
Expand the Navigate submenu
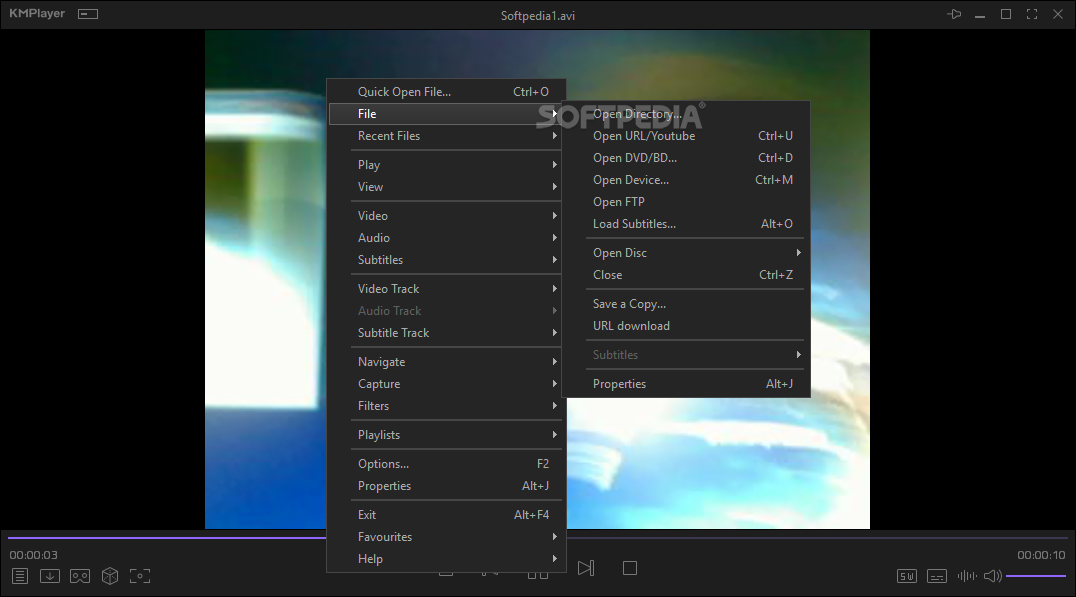point(446,362)
